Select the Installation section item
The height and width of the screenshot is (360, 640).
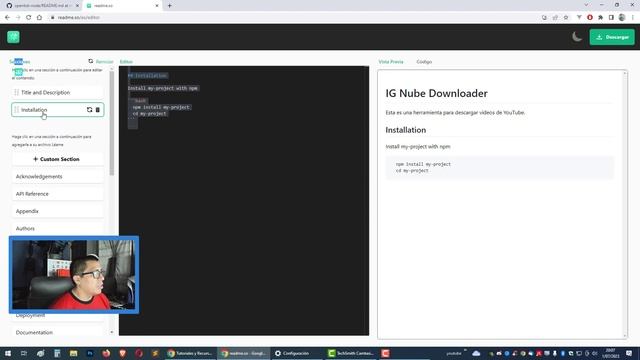(x=58, y=110)
